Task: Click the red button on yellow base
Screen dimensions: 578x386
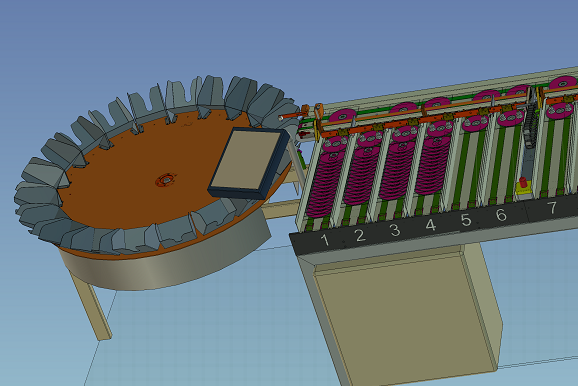Action: [x=523, y=183]
